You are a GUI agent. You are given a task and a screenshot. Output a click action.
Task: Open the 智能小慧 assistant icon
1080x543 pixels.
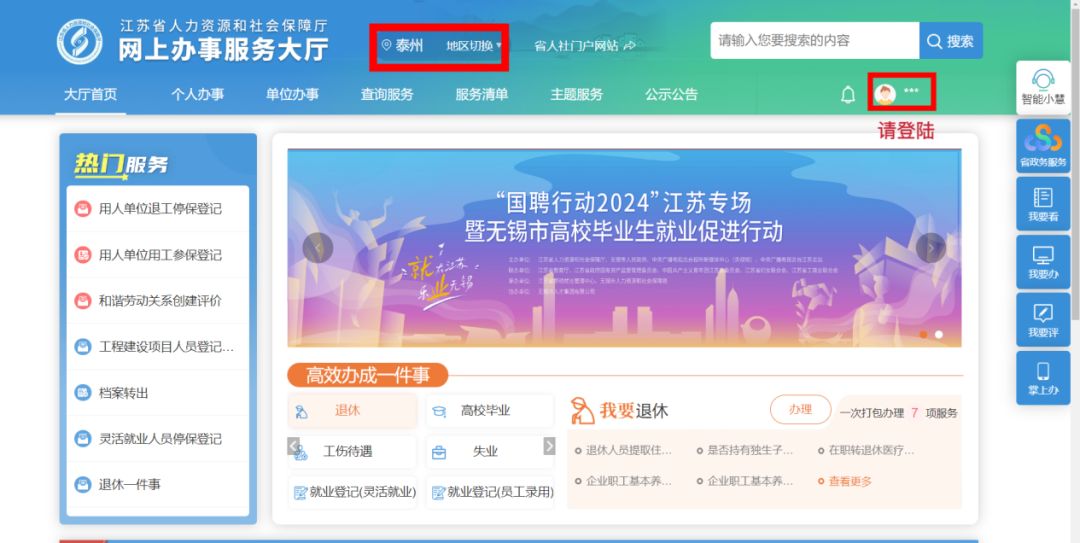pyautogui.click(x=1043, y=87)
